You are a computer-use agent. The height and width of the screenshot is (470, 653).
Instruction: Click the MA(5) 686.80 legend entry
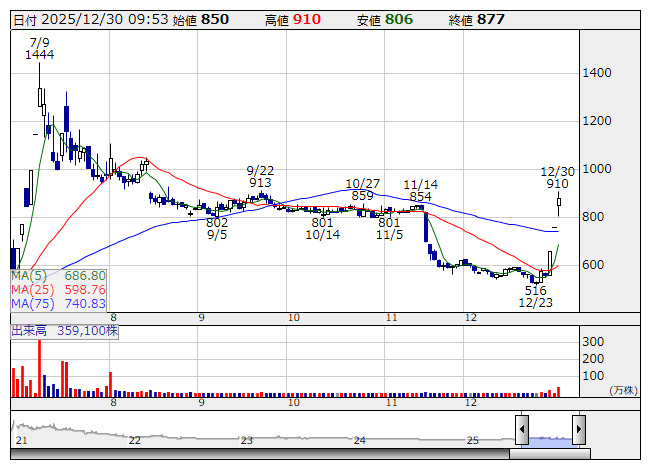pos(58,276)
